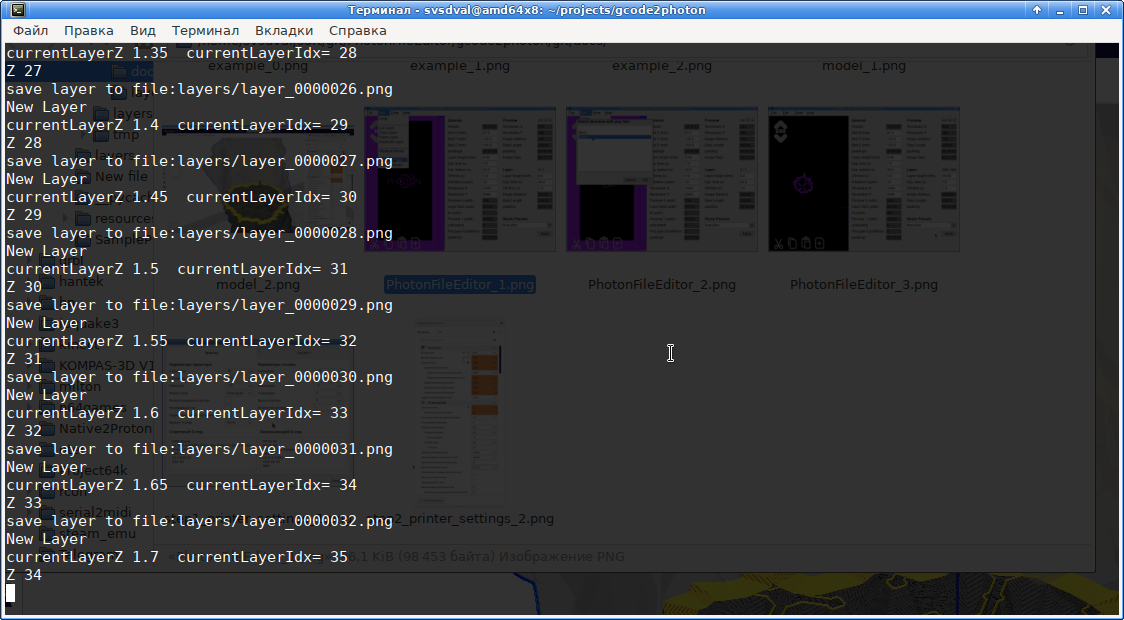The height and width of the screenshot is (620, 1124).
Task: Click the 'currentLayerIdx= 35' output text
Action: coord(262,557)
